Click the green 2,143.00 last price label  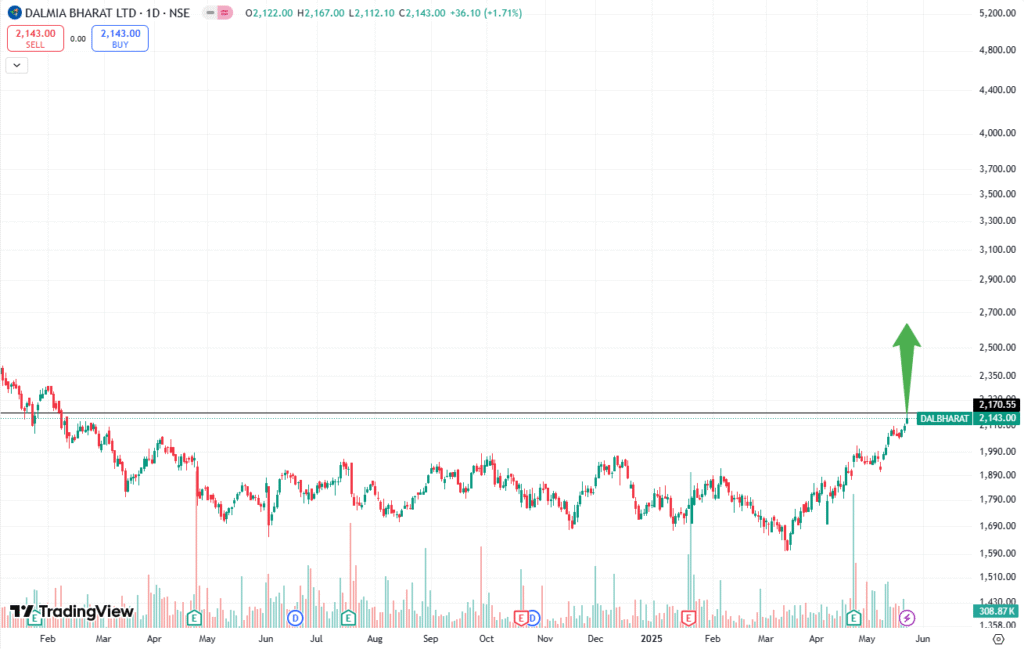coord(996,419)
